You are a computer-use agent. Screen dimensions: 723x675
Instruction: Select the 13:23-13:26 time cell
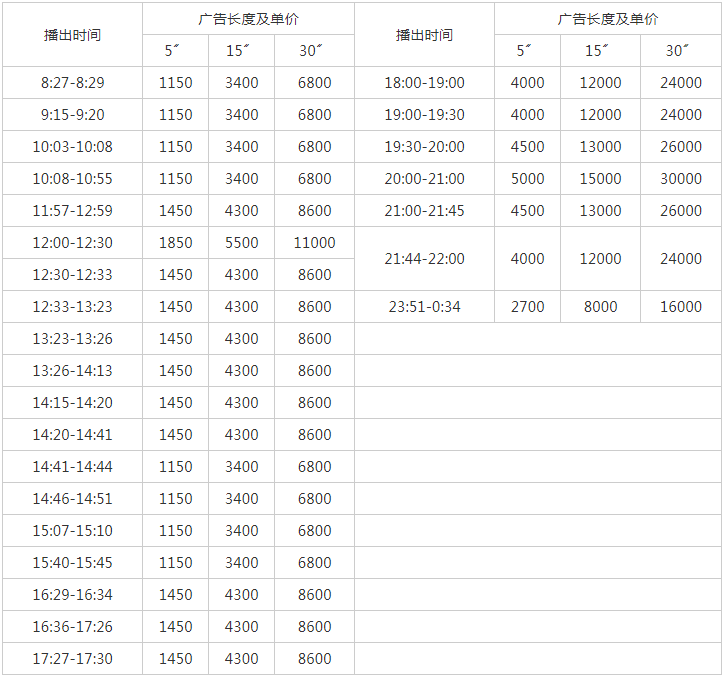[72, 338]
